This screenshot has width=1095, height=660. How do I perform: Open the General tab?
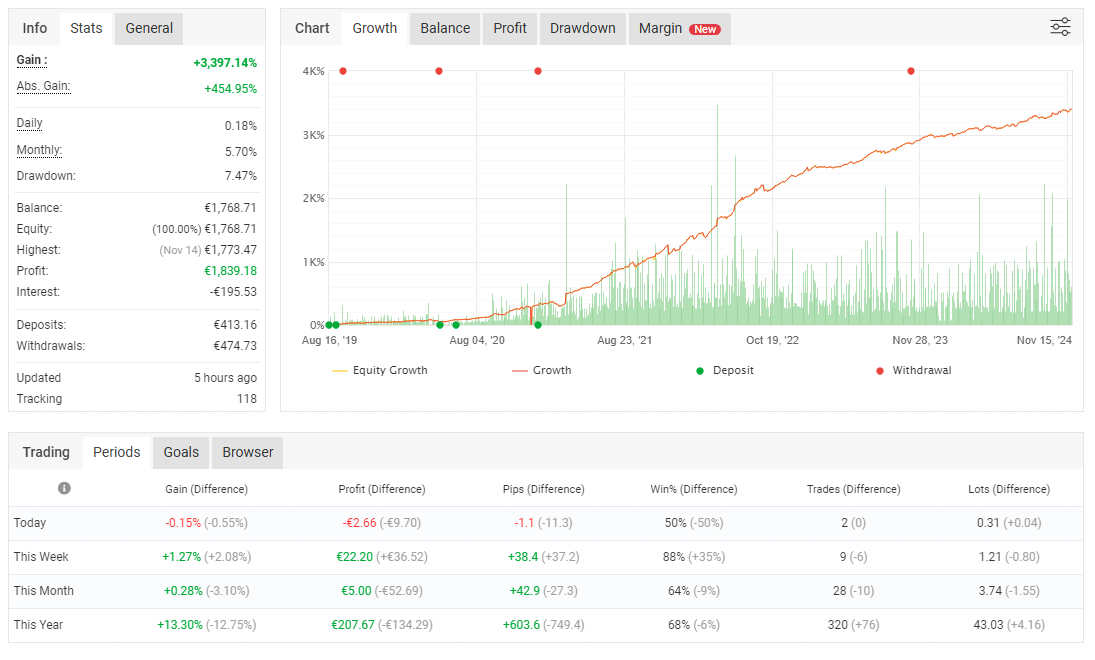tap(149, 28)
